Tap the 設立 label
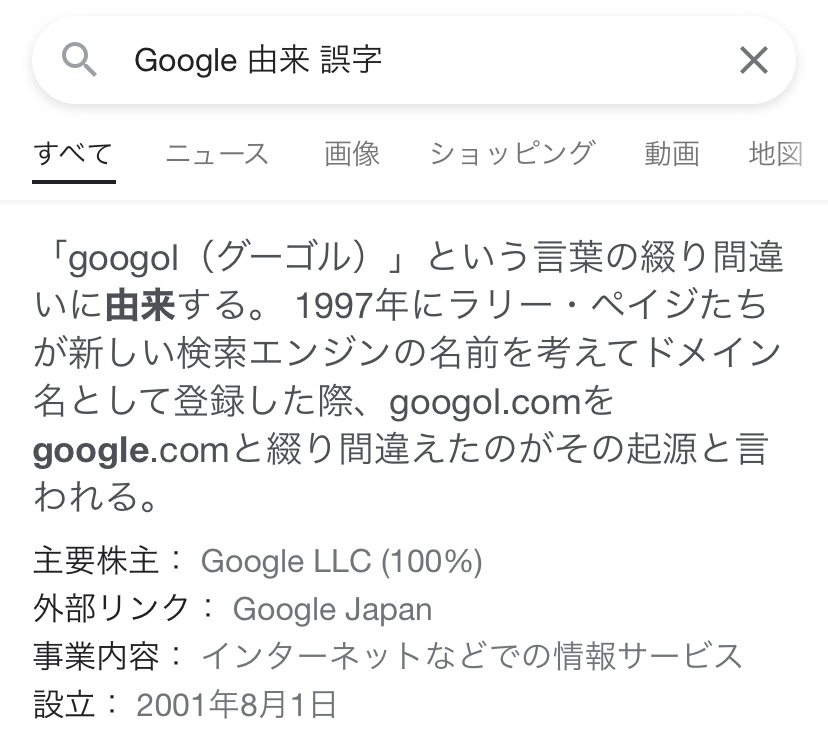 click(x=64, y=704)
